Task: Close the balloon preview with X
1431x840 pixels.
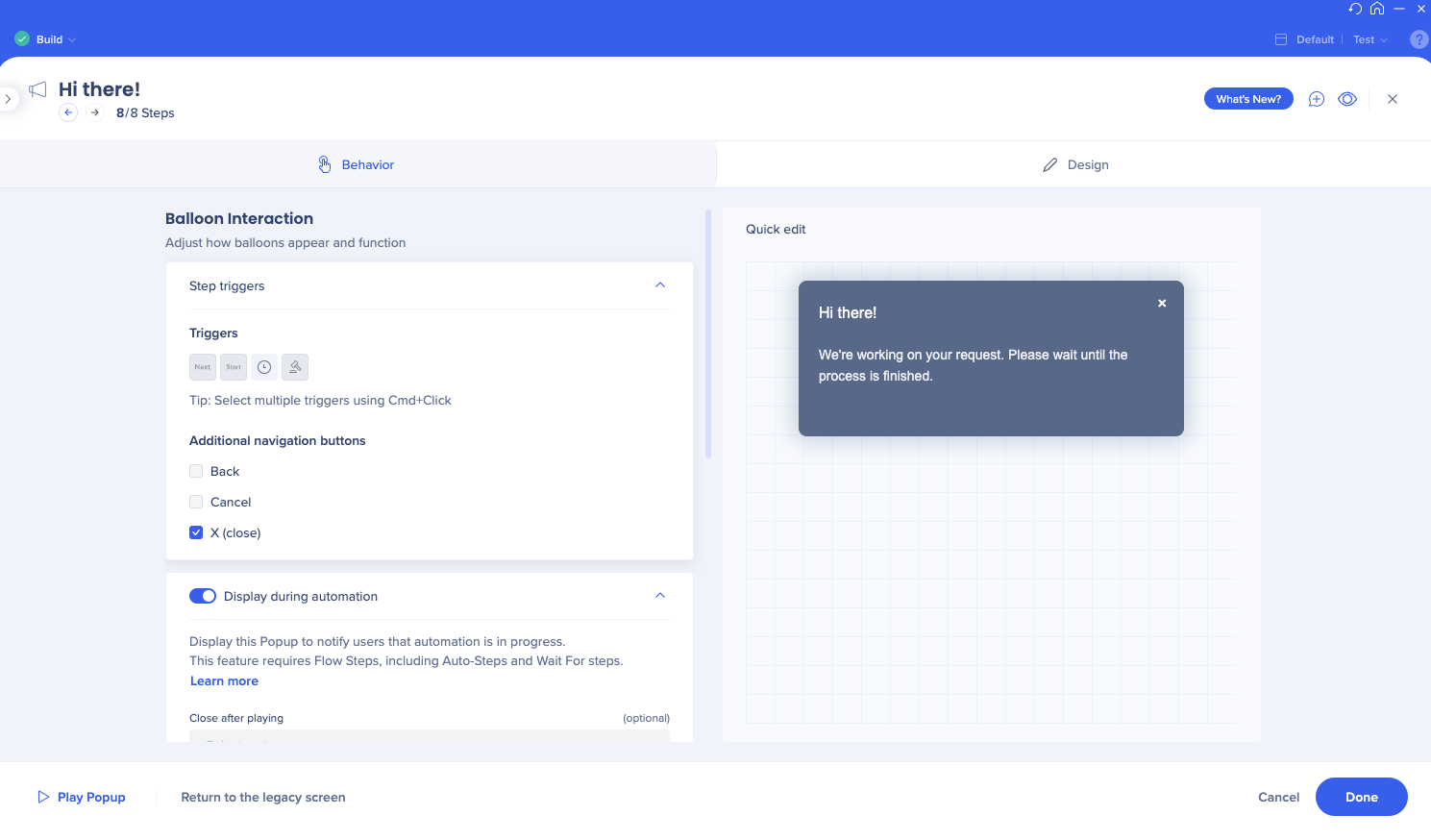Action: [x=1162, y=303]
